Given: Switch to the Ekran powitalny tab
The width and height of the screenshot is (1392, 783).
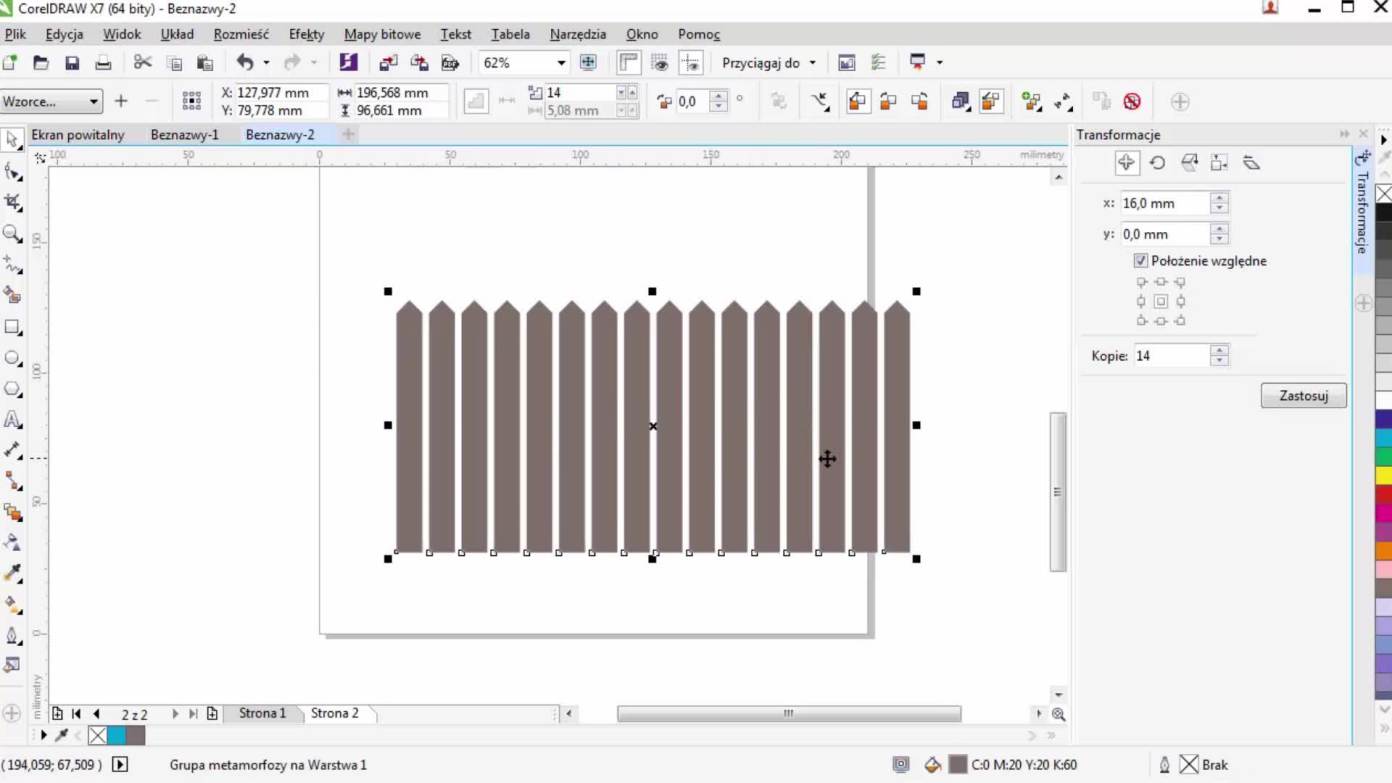Looking at the screenshot, I should point(78,135).
